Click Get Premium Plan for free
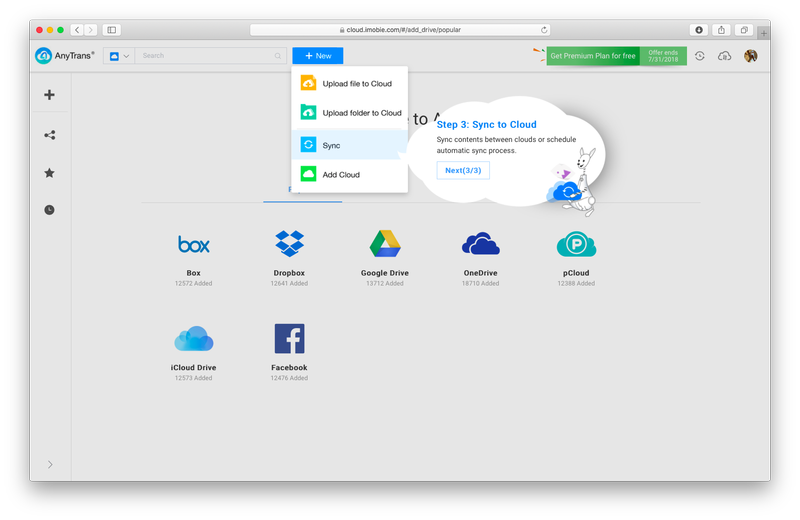800x520 pixels. click(593, 56)
